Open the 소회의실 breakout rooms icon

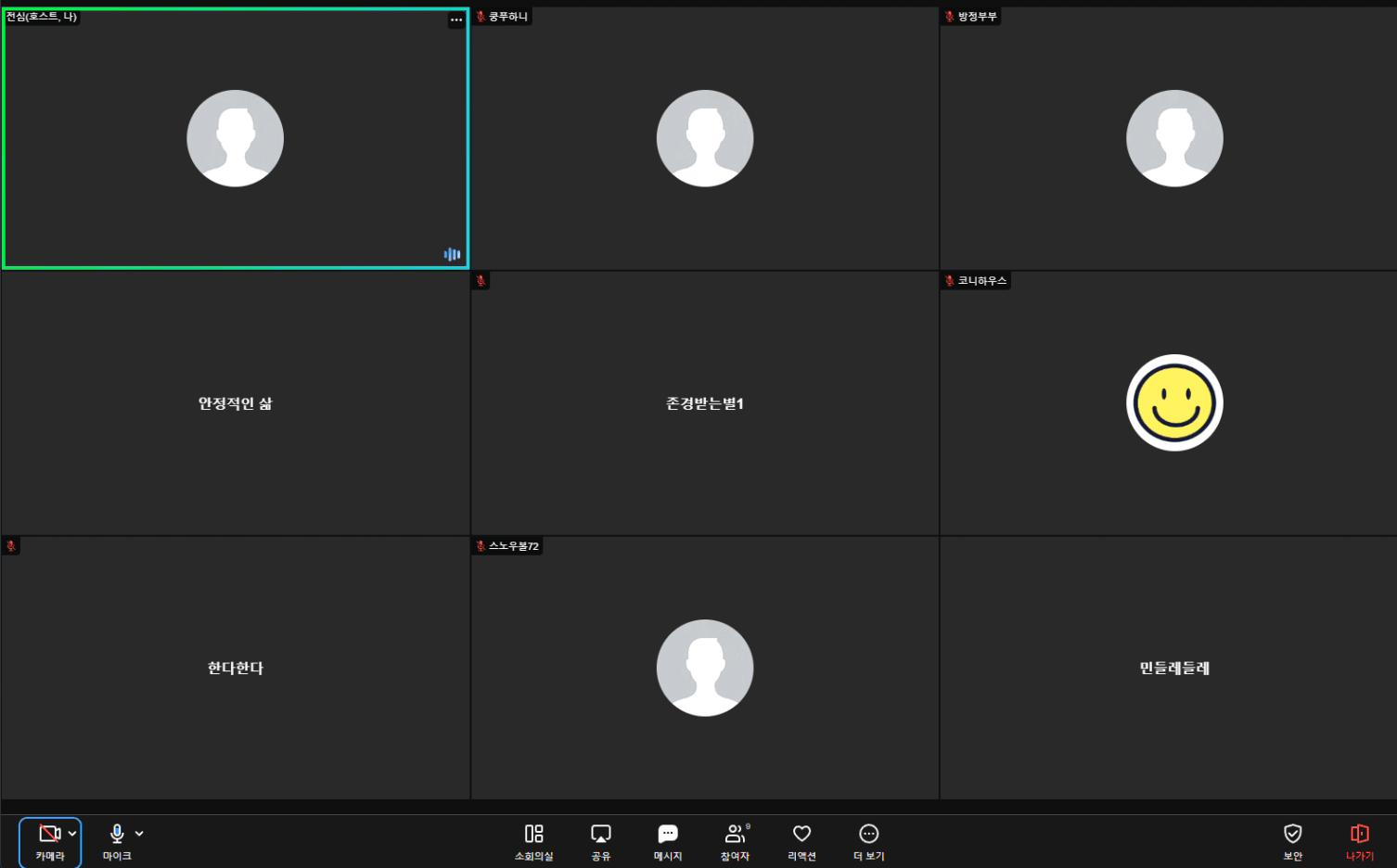coord(533,834)
